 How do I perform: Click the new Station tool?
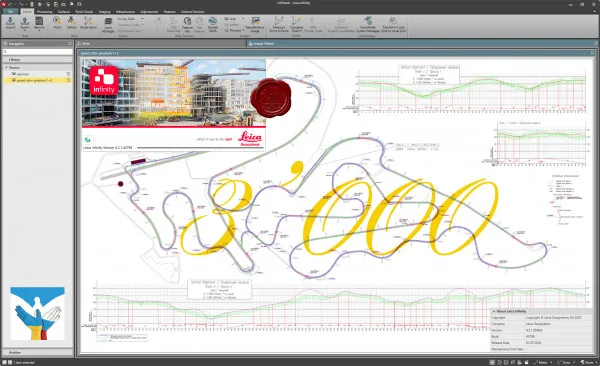pos(72,23)
